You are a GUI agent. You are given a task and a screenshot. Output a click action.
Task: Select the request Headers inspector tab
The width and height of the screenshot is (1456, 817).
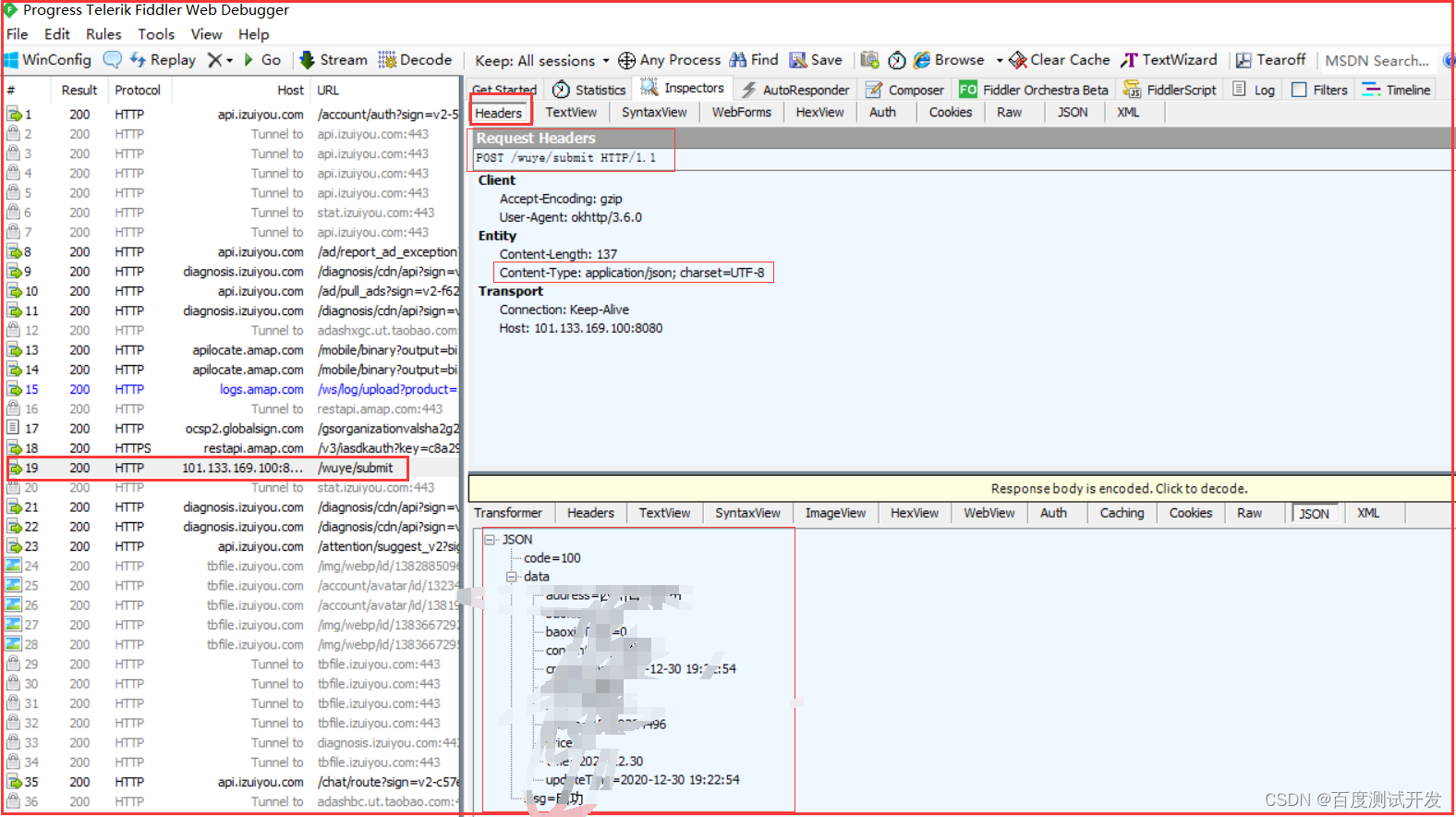[499, 113]
